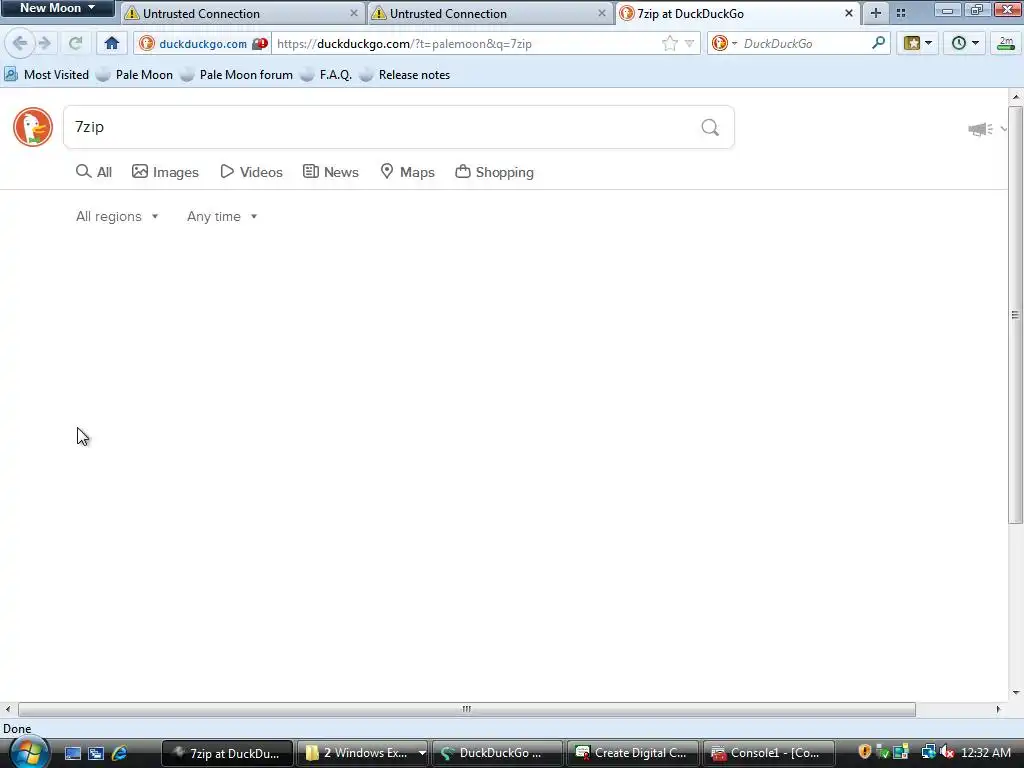Image resolution: width=1024 pixels, height=768 pixels.
Task: Expand the All regions filter
Action: [x=117, y=216]
